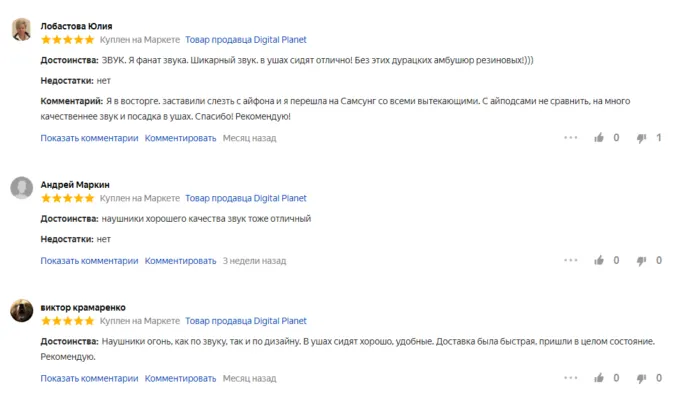Open three-dot menu on Андрей Маркин's review
This screenshot has width=680, height=402.
(571, 261)
